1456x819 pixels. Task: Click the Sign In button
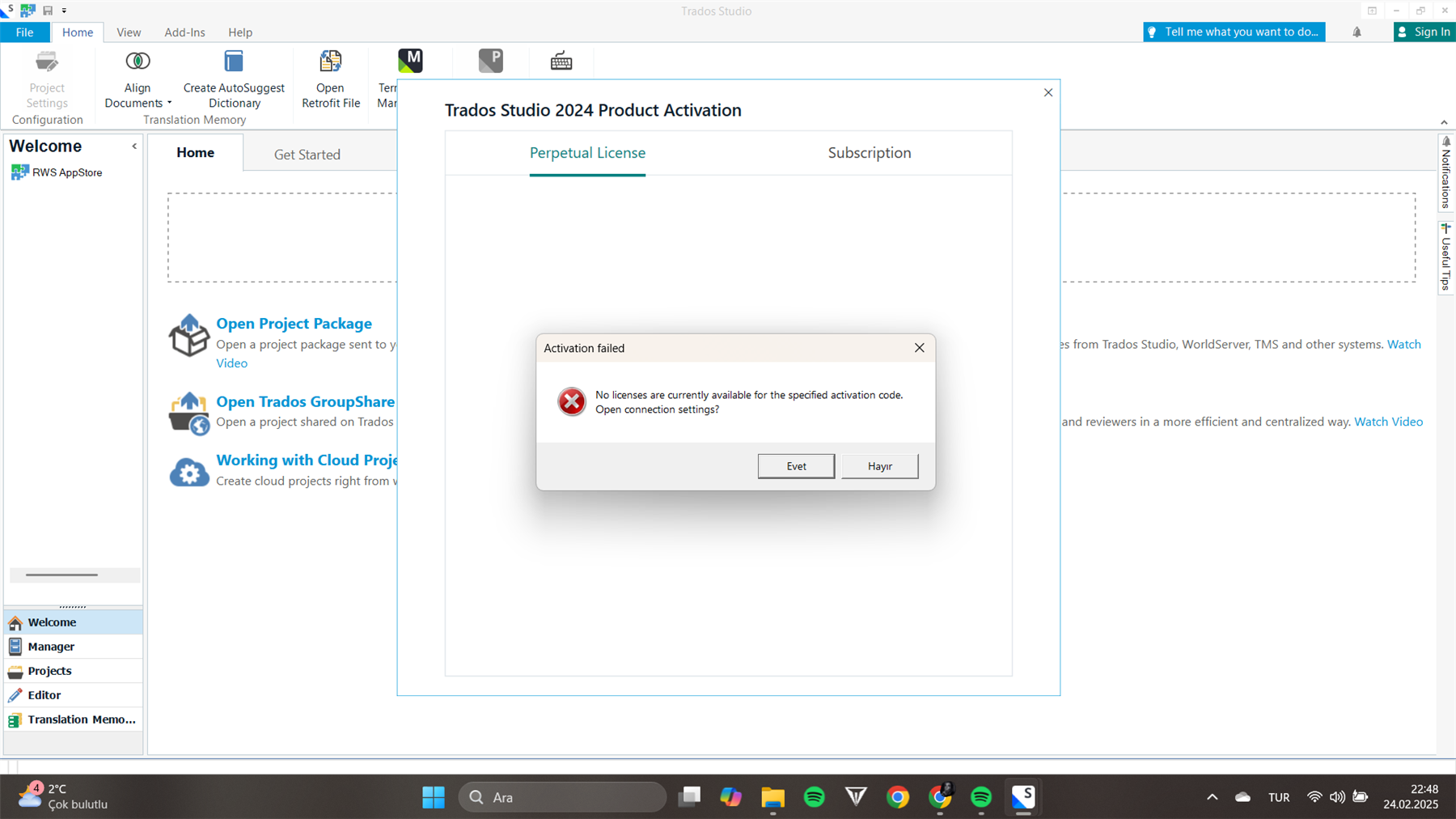pos(1424,32)
